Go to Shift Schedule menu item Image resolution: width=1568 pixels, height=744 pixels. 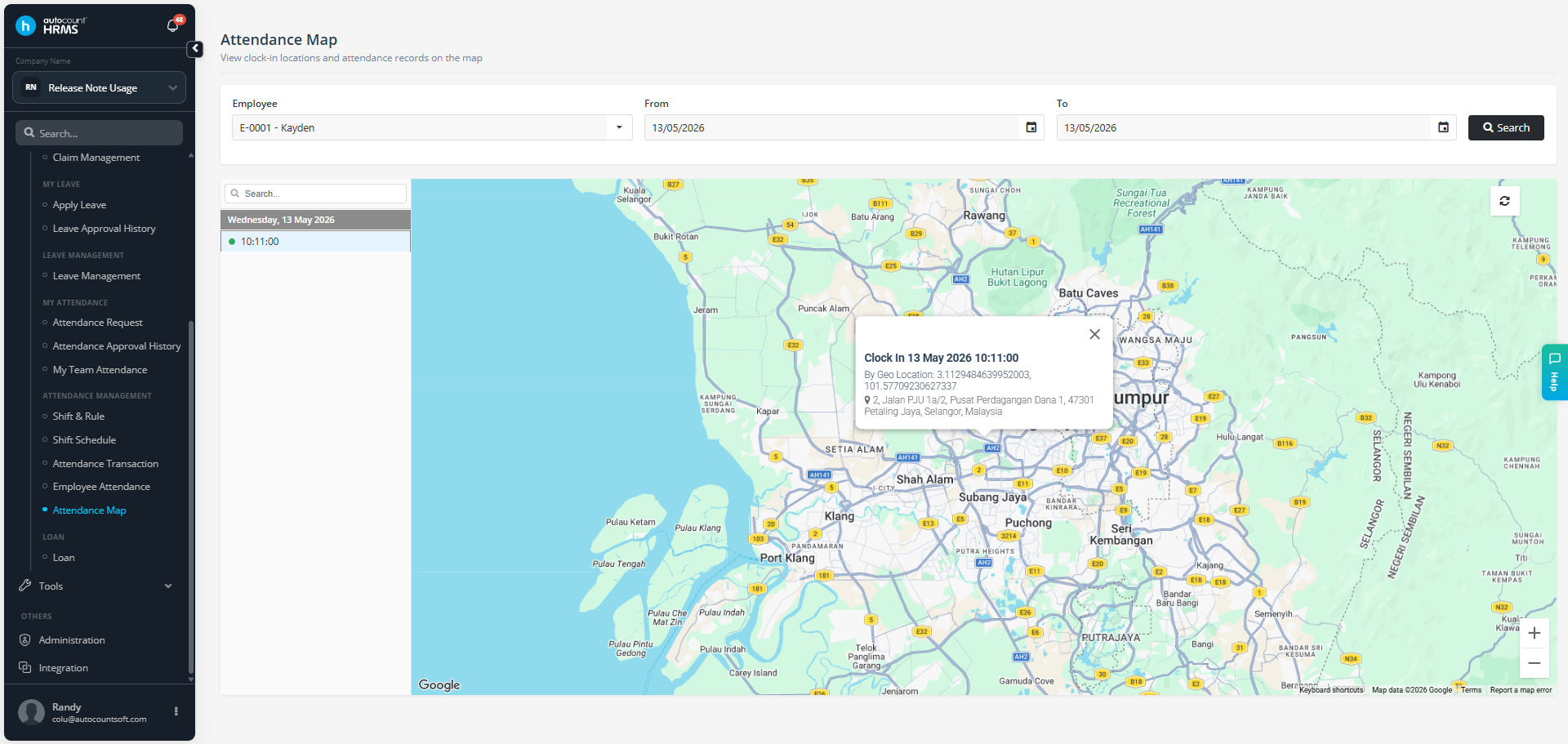click(x=84, y=440)
